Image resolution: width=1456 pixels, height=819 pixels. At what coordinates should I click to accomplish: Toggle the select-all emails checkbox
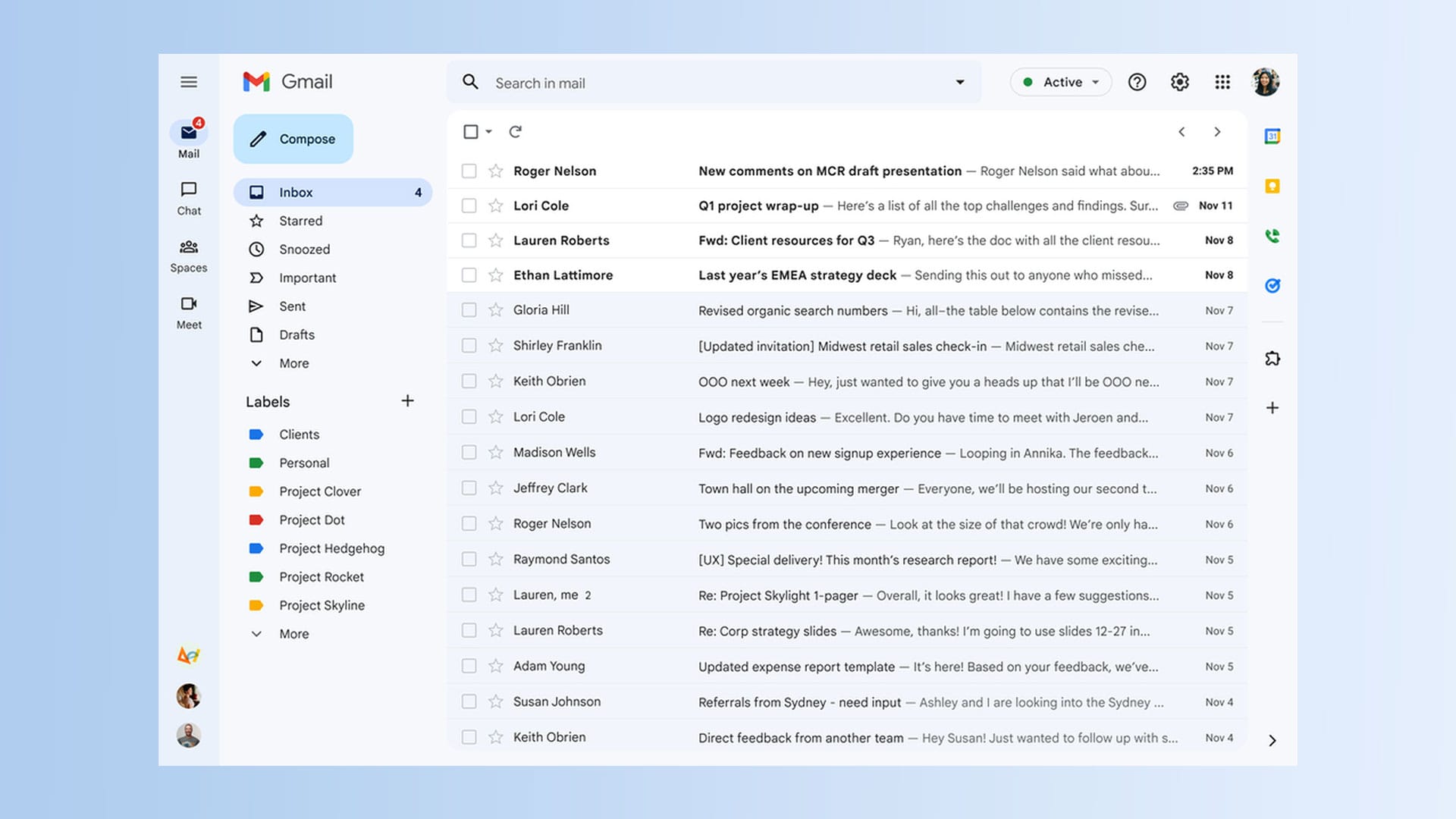tap(470, 131)
